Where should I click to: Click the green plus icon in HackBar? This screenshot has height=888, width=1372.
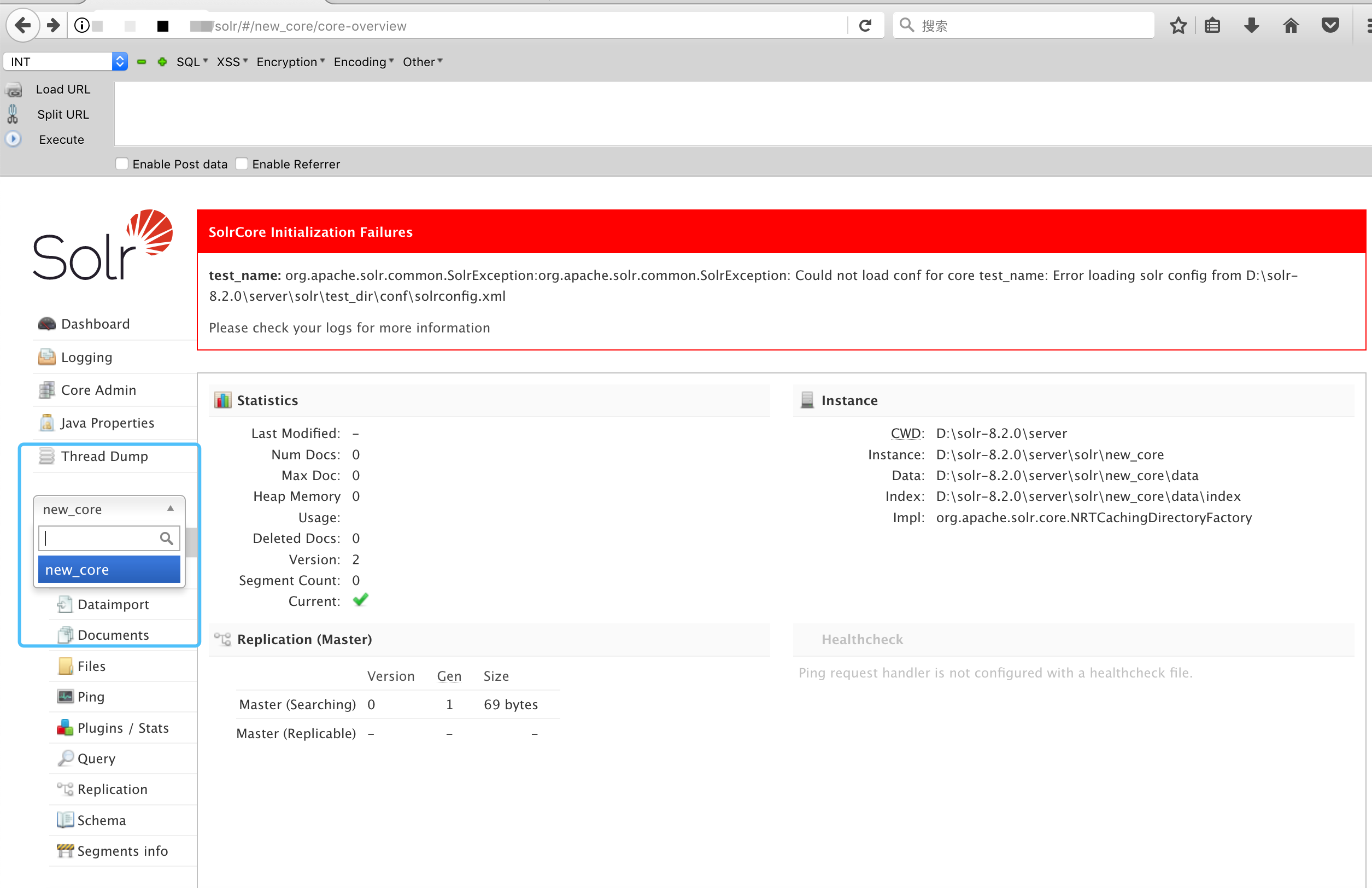point(162,62)
